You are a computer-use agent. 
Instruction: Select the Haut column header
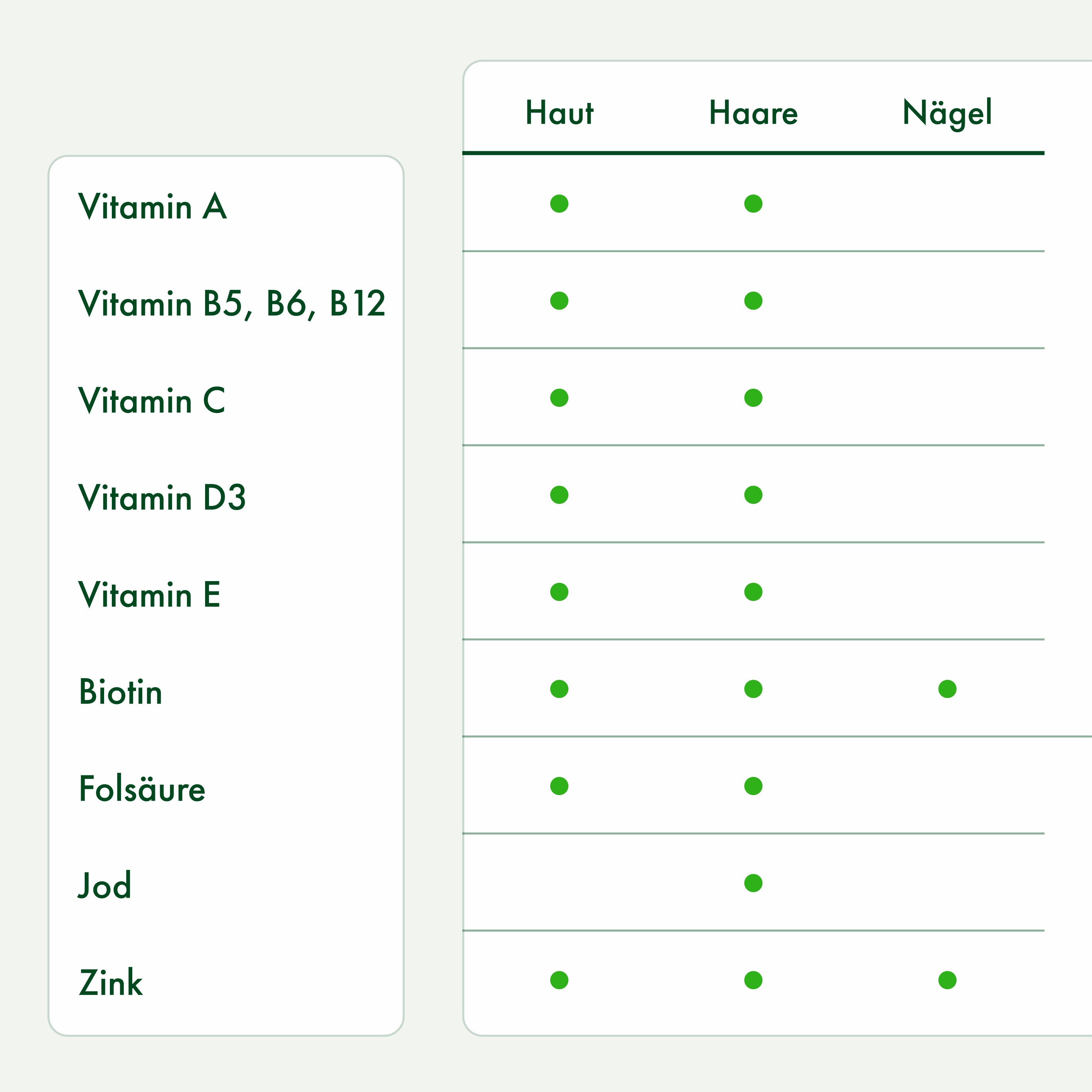tap(559, 113)
